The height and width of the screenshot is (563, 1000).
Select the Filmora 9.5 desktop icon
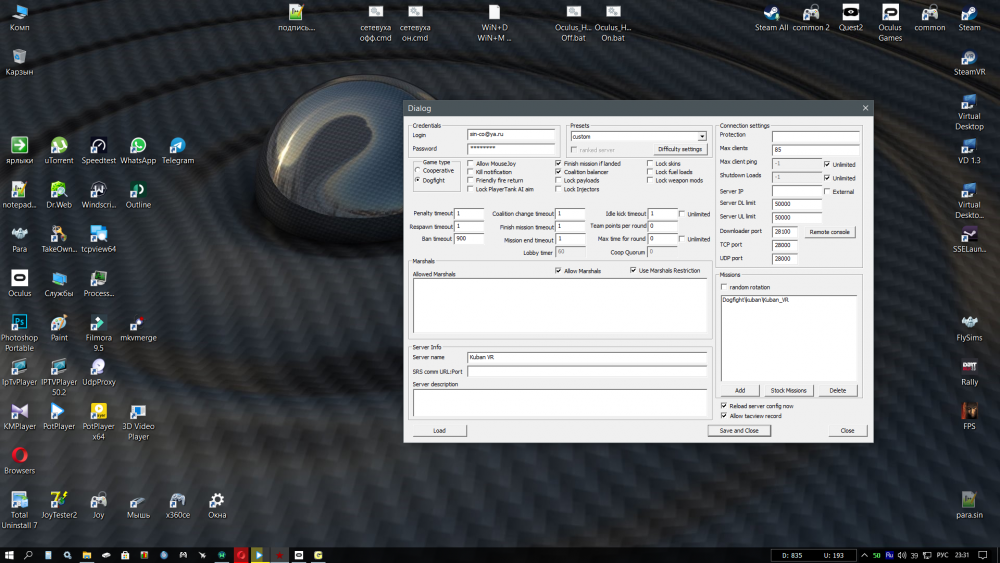[x=98, y=323]
